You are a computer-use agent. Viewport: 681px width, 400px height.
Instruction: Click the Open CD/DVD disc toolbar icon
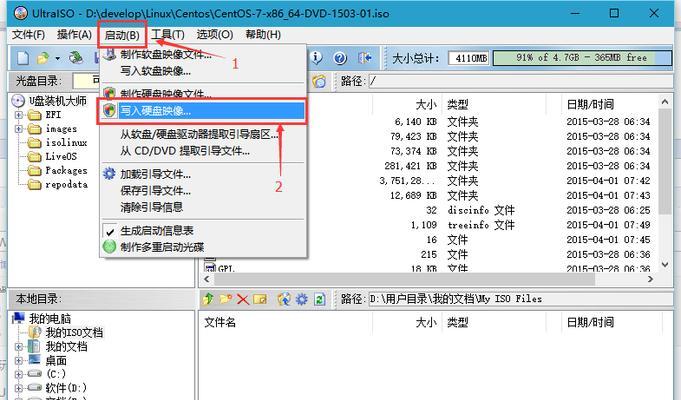pyautogui.click(x=76, y=58)
